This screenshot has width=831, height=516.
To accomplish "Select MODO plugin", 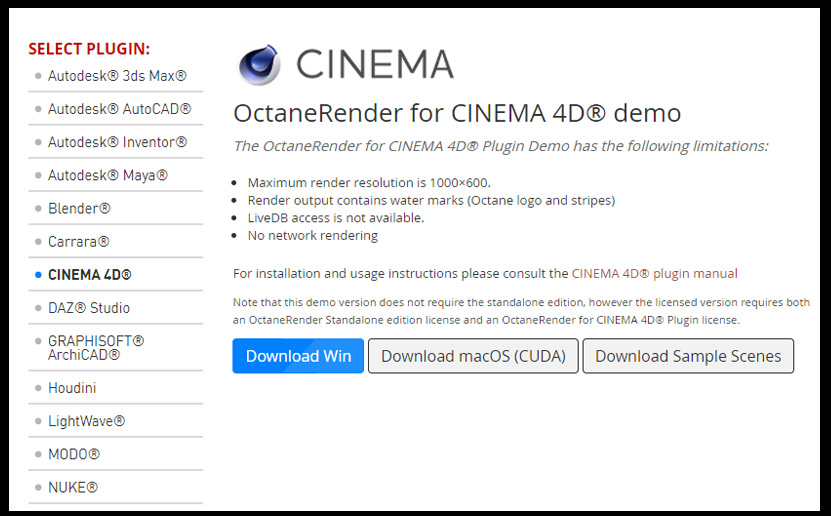I will (x=74, y=454).
